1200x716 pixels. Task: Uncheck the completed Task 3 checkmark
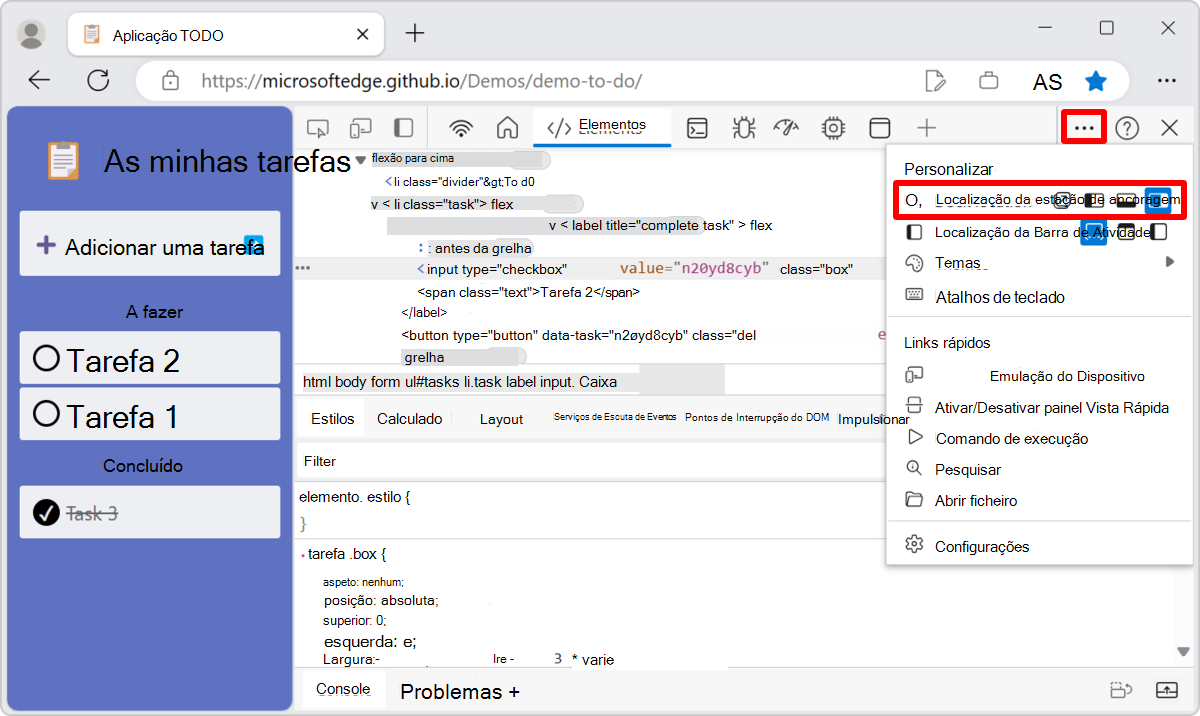[x=46, y=513]
